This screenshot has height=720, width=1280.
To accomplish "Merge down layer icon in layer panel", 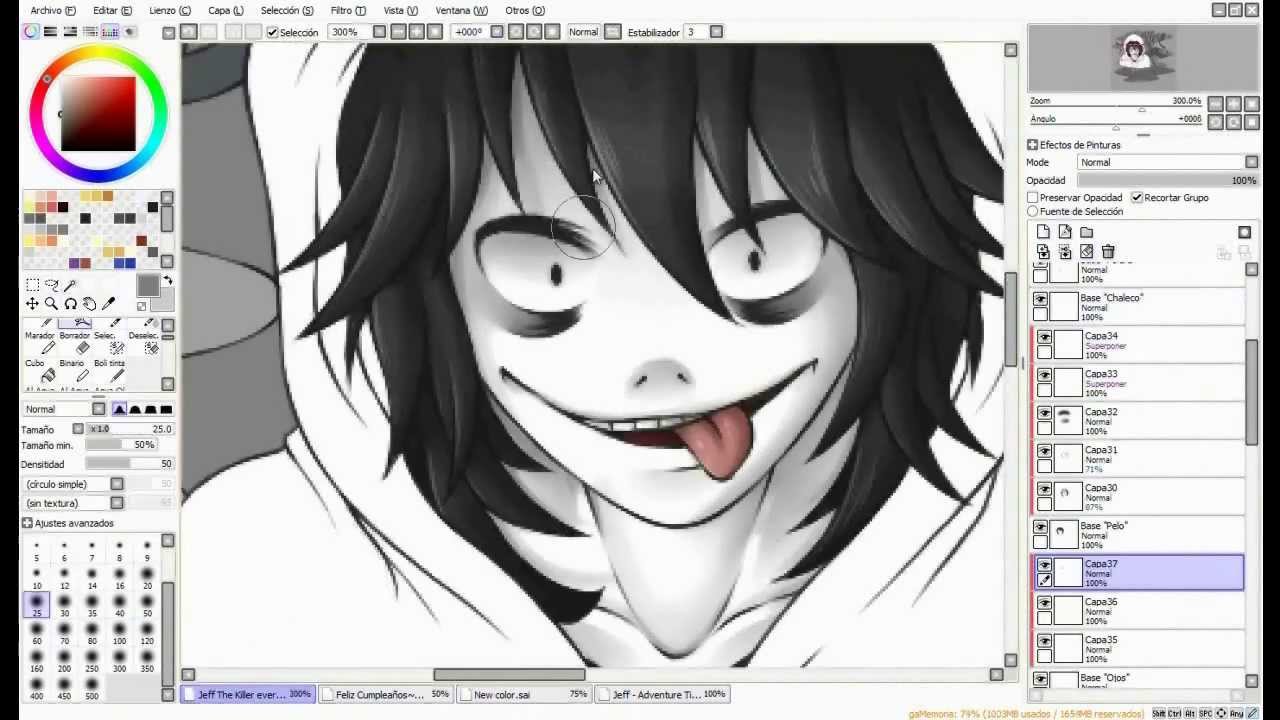I will 1065,251.
